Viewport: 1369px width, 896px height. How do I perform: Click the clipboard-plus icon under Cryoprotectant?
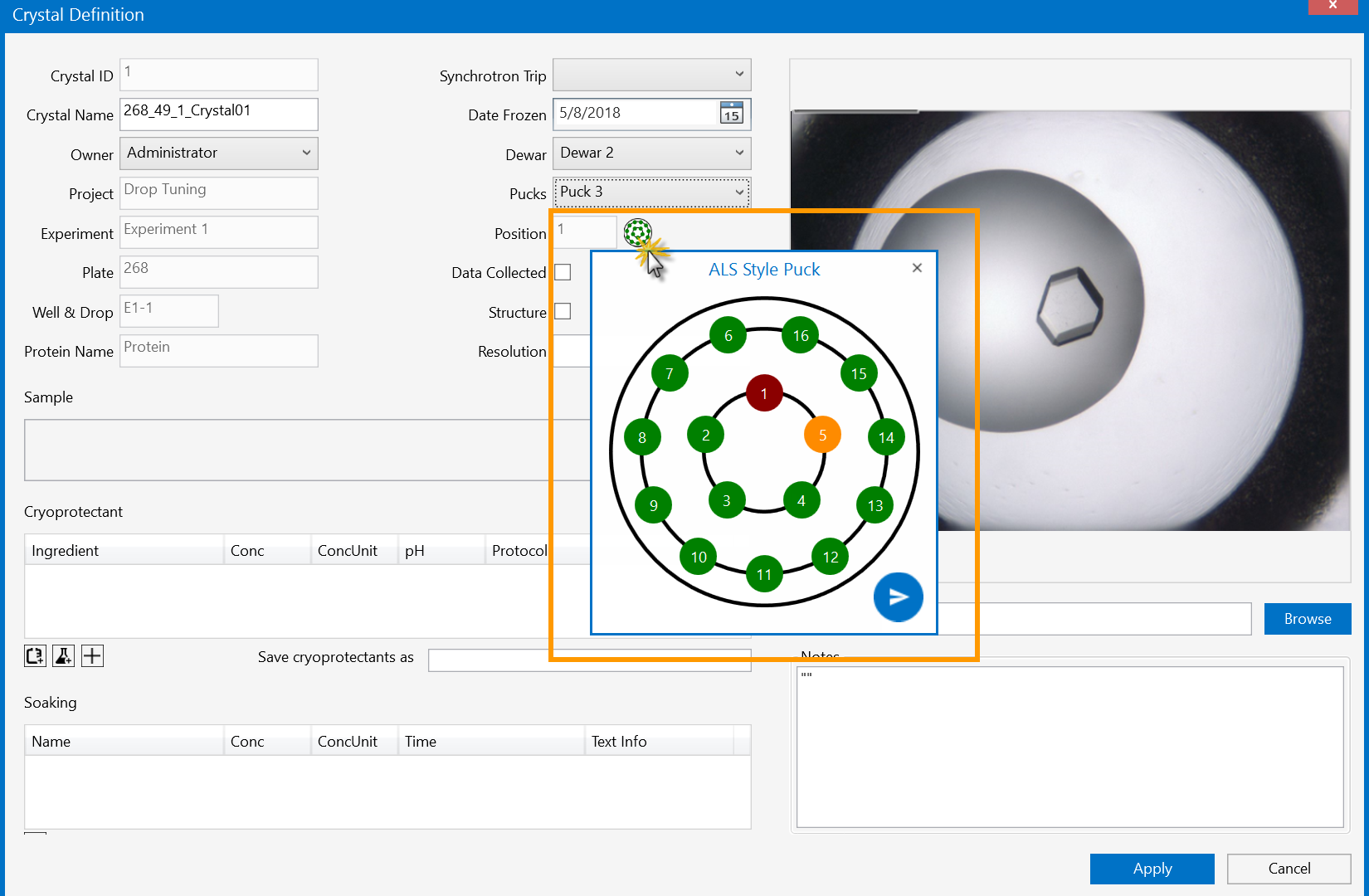tap(35, 656)
